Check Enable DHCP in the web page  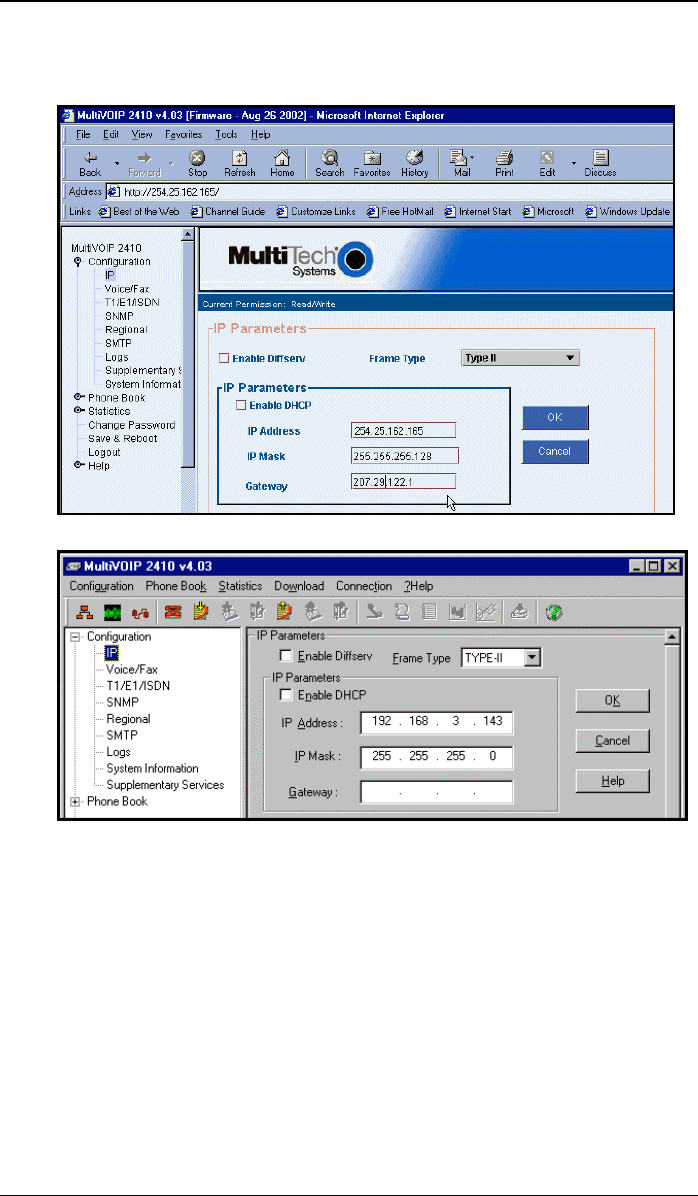(241, 406)
